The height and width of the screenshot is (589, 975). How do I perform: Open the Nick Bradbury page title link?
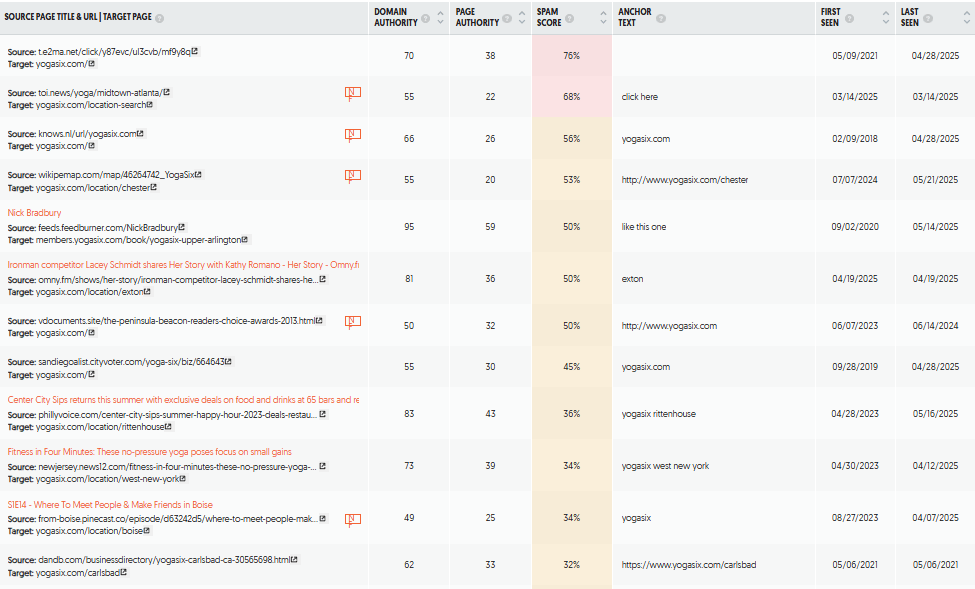[34, 213]
